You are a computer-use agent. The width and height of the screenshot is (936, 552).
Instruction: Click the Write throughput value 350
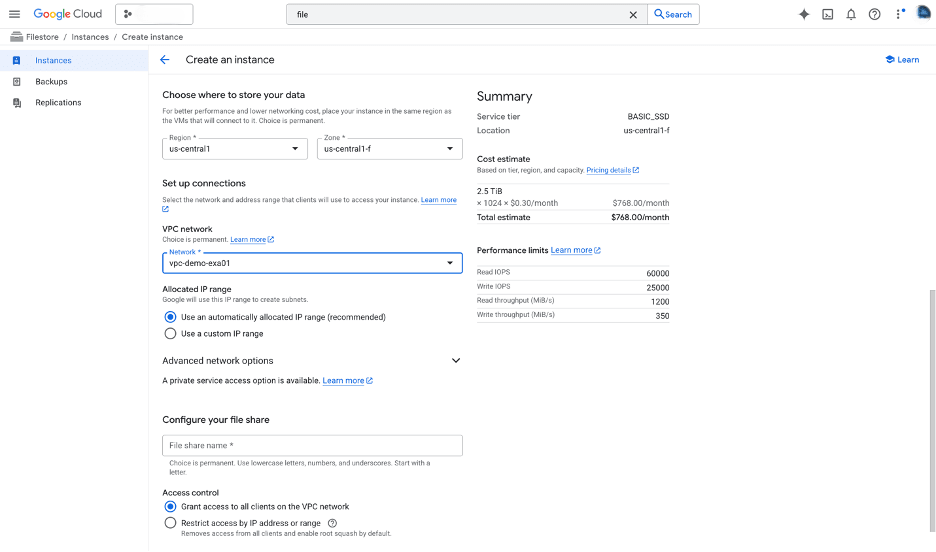(x=662, y=316)
